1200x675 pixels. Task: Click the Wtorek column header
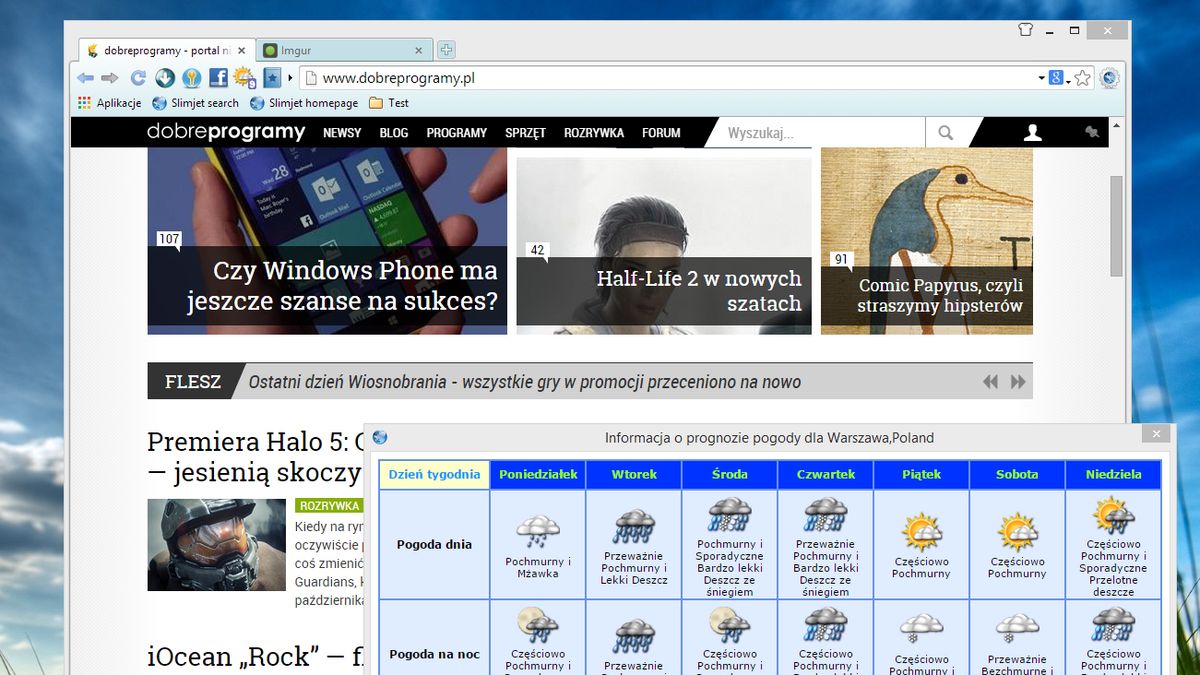click(x=634, y=474)
